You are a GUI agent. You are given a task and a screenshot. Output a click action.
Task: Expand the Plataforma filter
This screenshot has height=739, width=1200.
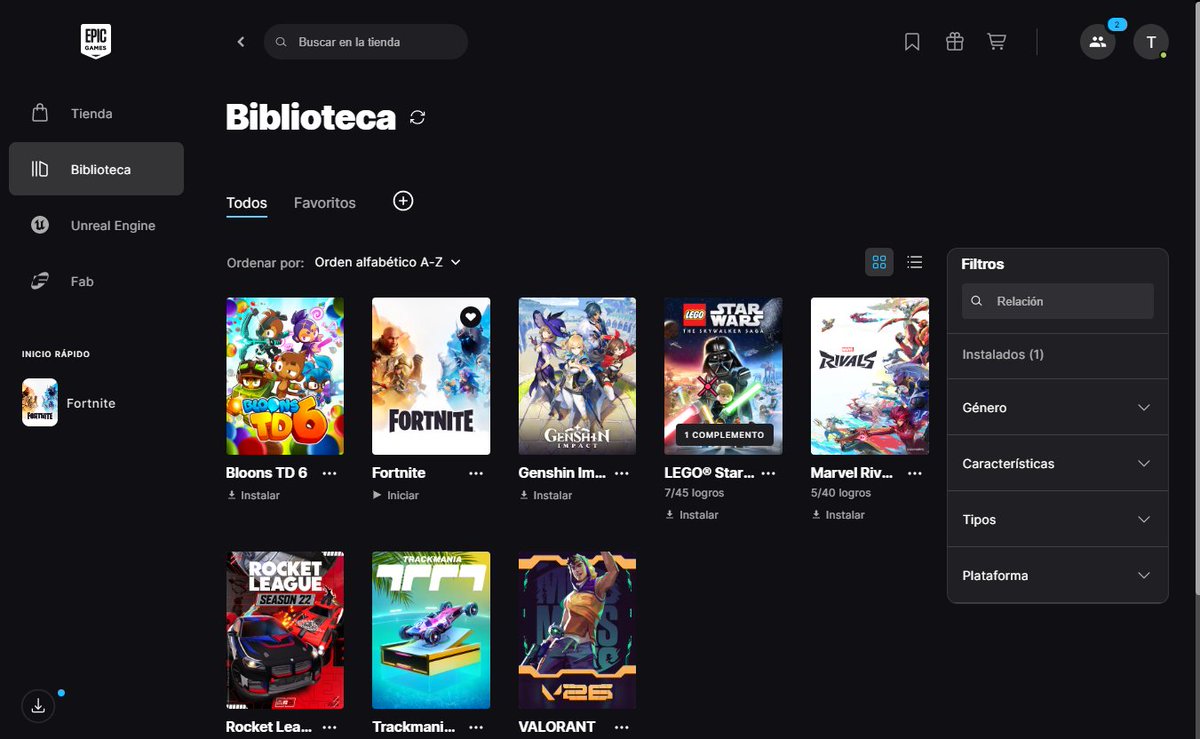tap(1057, 575)
